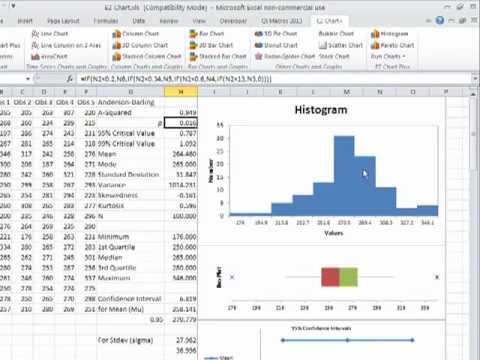This screenshot has width=480, height=360.
Task: Select the 3rd Quartile label cell
Action: pos(131,268)
